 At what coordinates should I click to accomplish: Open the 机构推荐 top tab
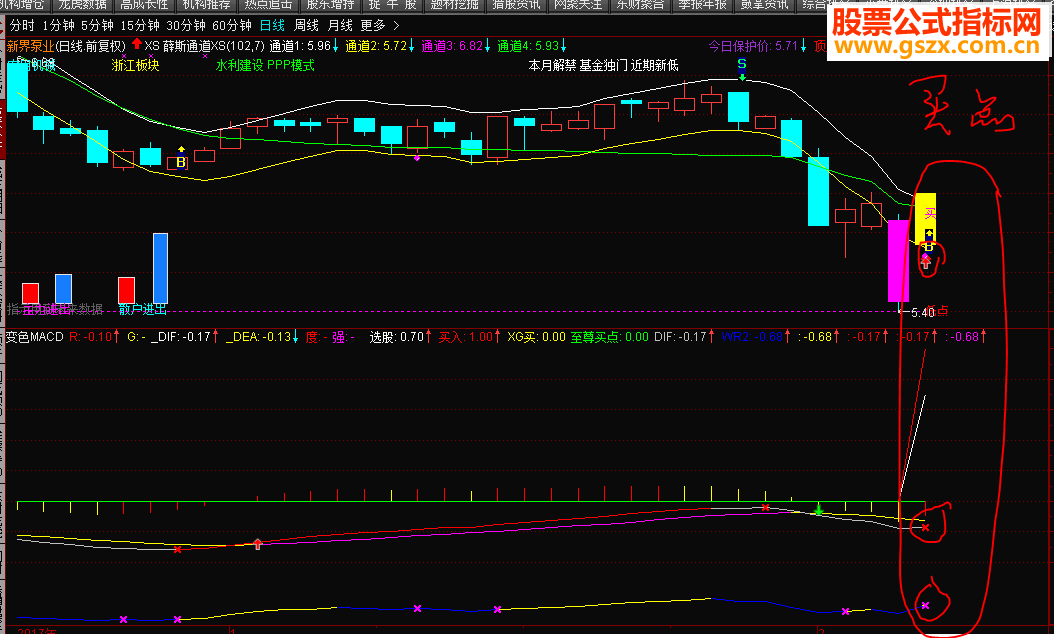point(206,5)
